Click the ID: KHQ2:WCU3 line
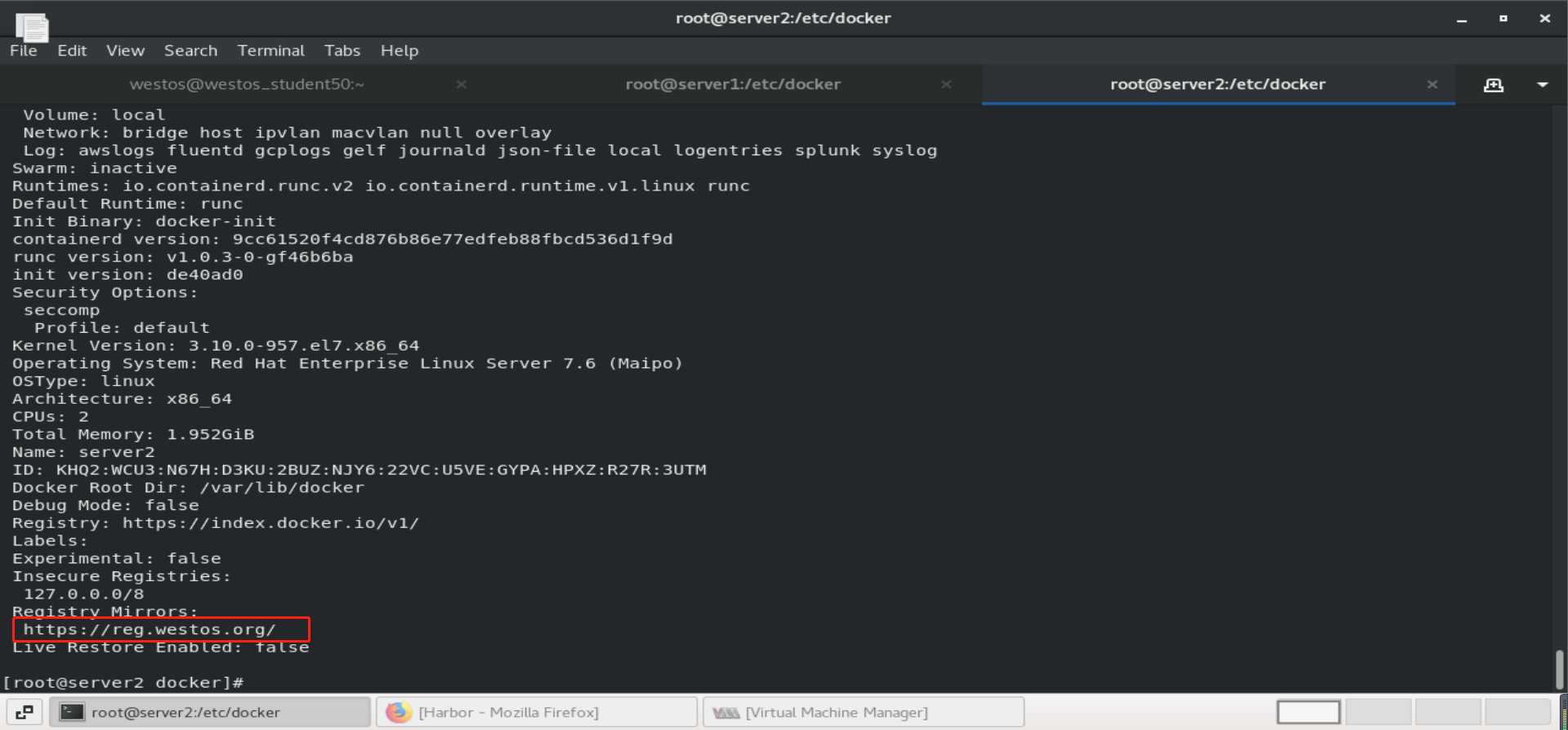The image size is (1568, 730). point(359,470)
